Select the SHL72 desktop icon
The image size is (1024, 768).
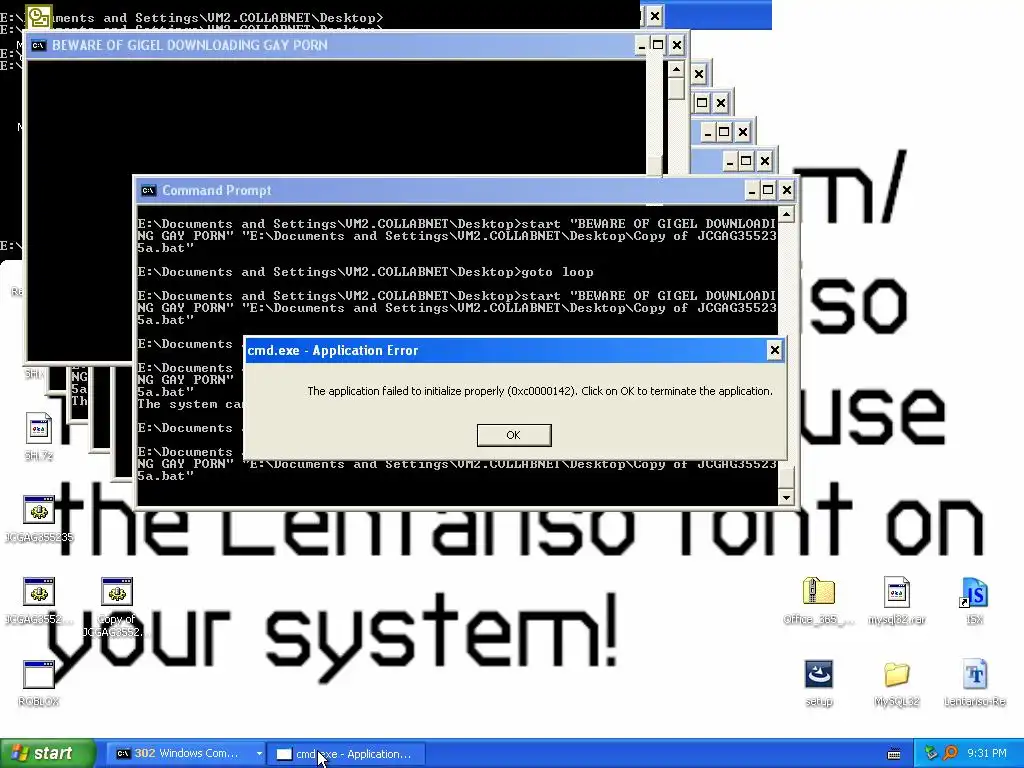(39, 436)
